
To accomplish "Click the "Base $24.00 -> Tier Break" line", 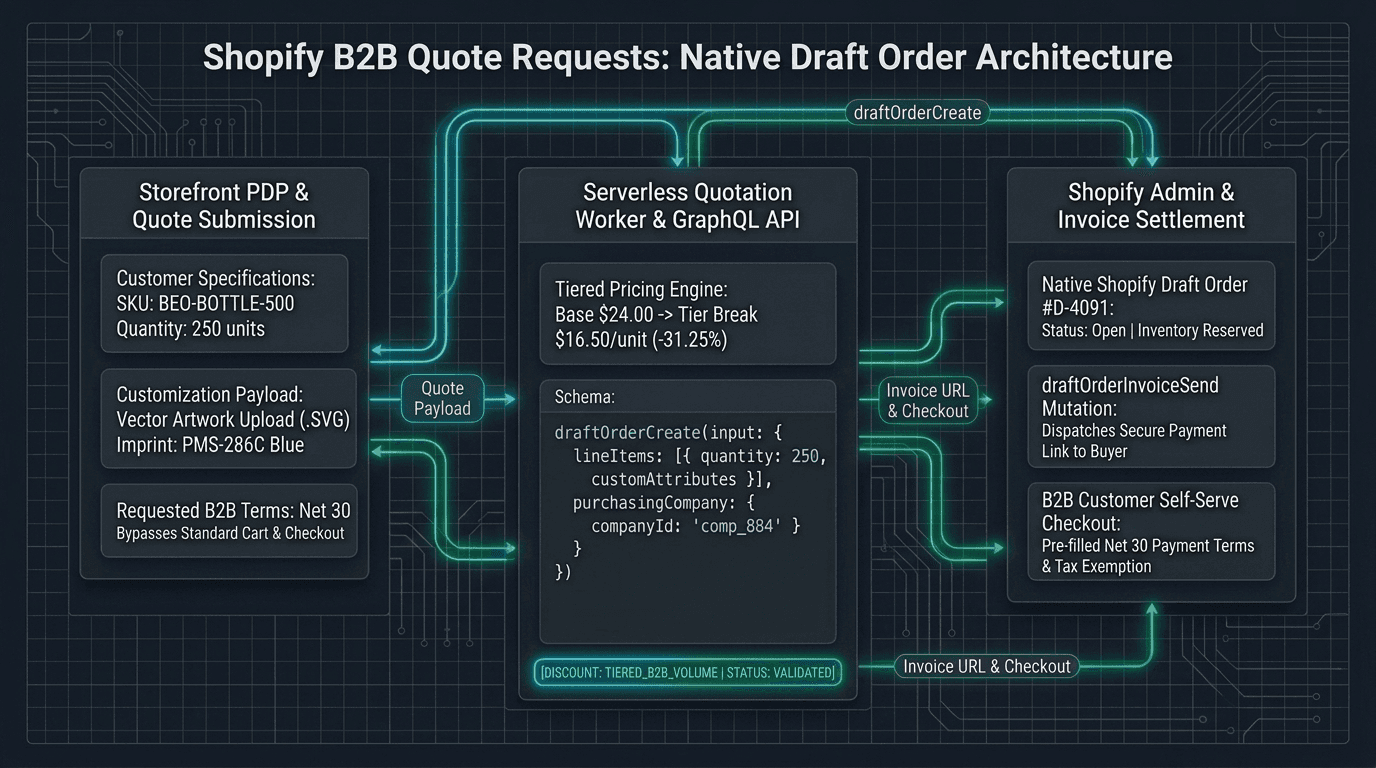I will click(656, 315).
